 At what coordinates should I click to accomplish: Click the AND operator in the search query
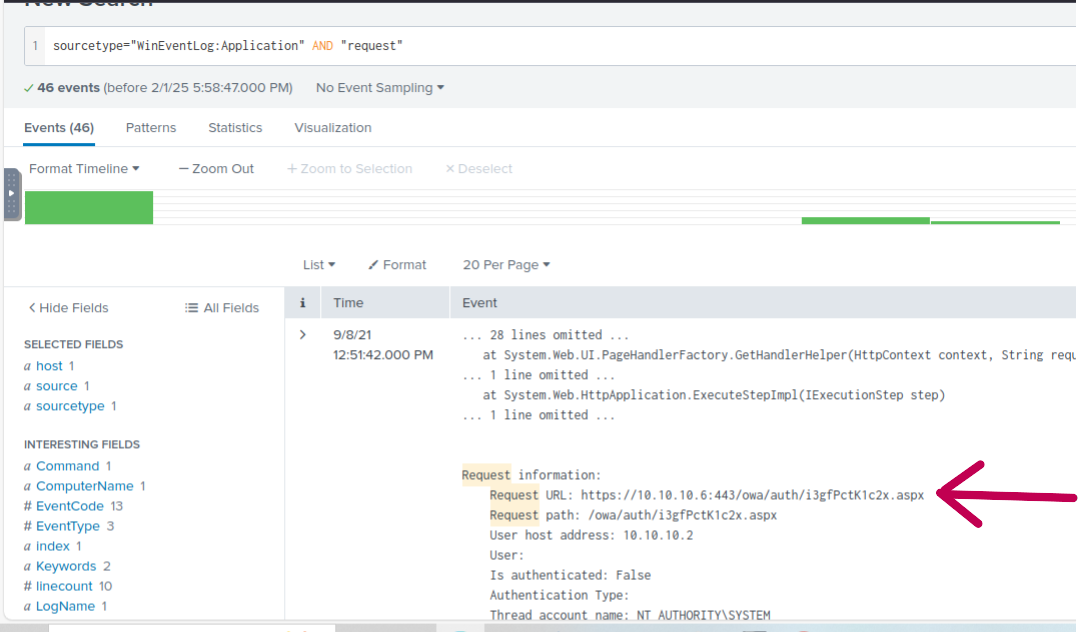(x=322, y=46)
